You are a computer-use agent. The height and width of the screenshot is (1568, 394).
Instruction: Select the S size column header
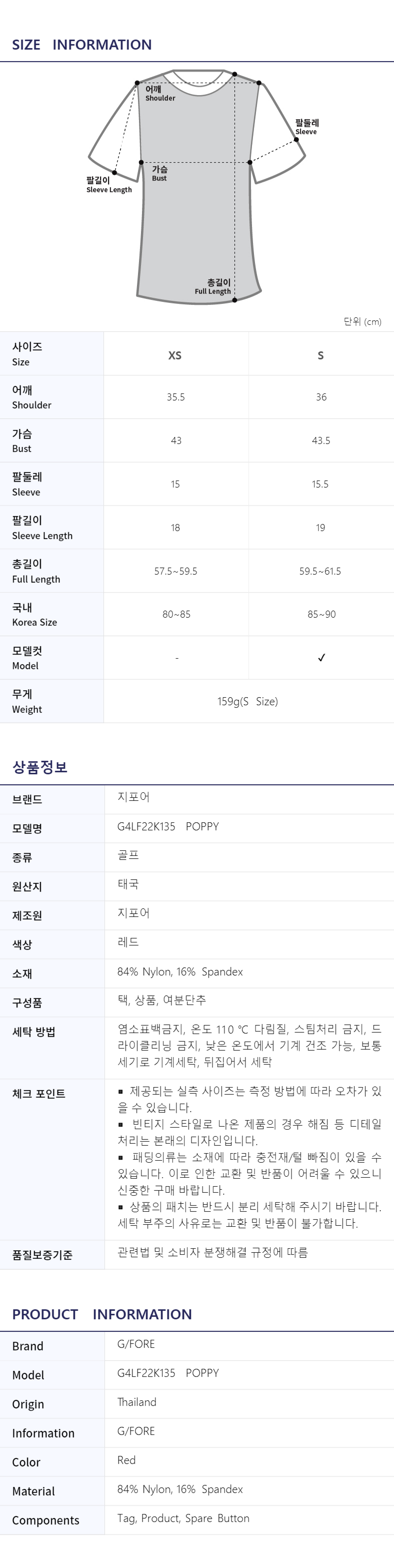(320, 355)
